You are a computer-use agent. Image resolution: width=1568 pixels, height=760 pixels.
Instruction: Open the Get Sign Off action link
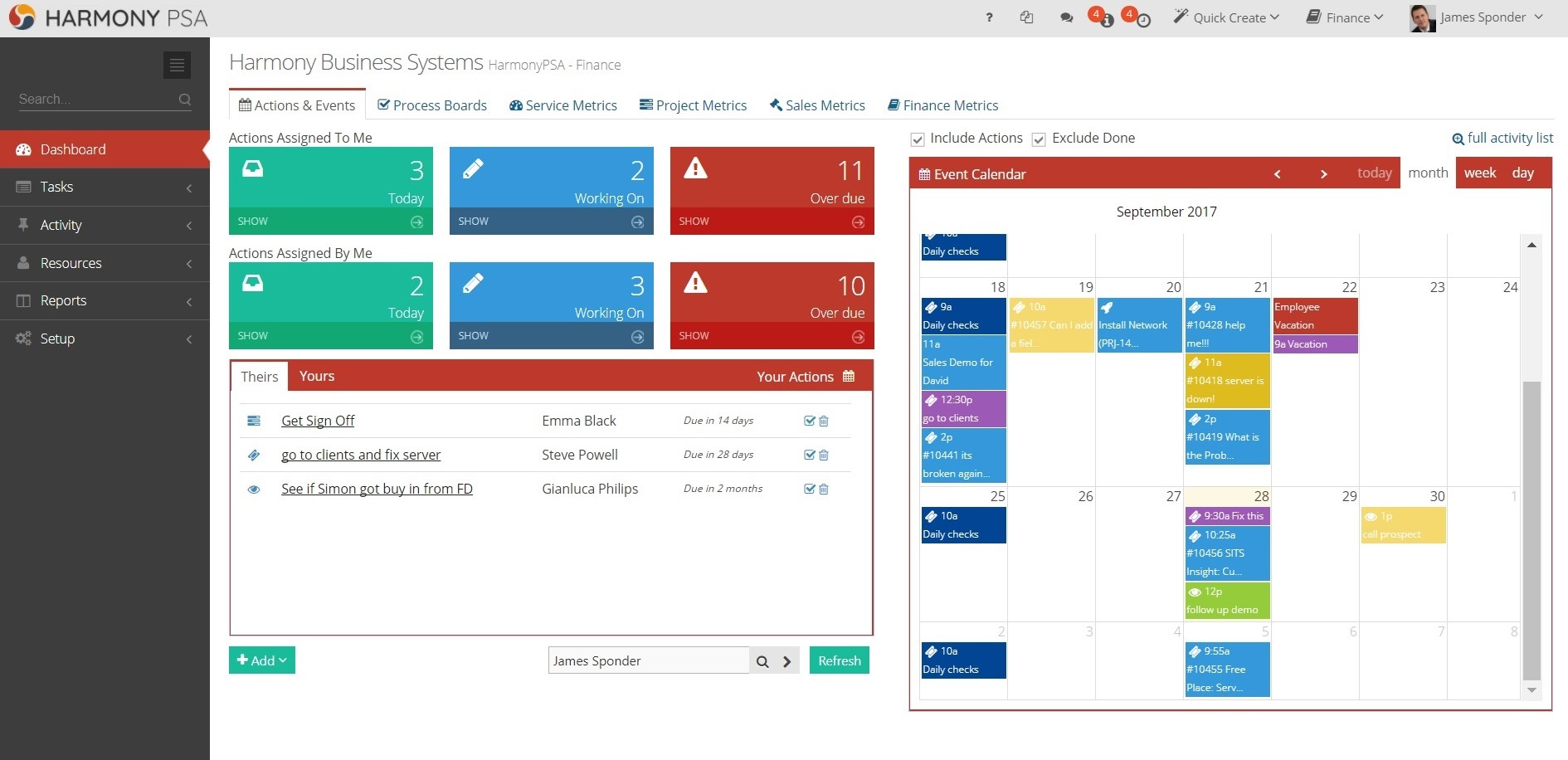[x=318, y=421]
